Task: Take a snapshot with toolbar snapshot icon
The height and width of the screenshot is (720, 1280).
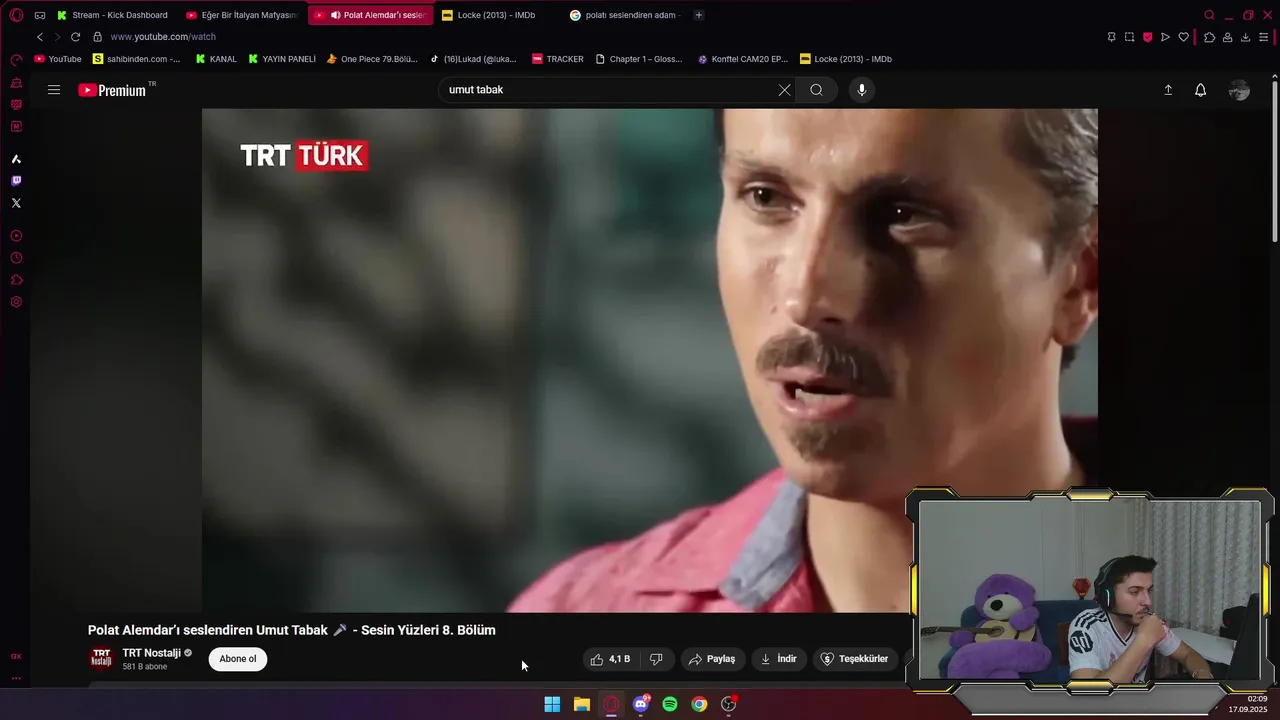Action: 1129,37
